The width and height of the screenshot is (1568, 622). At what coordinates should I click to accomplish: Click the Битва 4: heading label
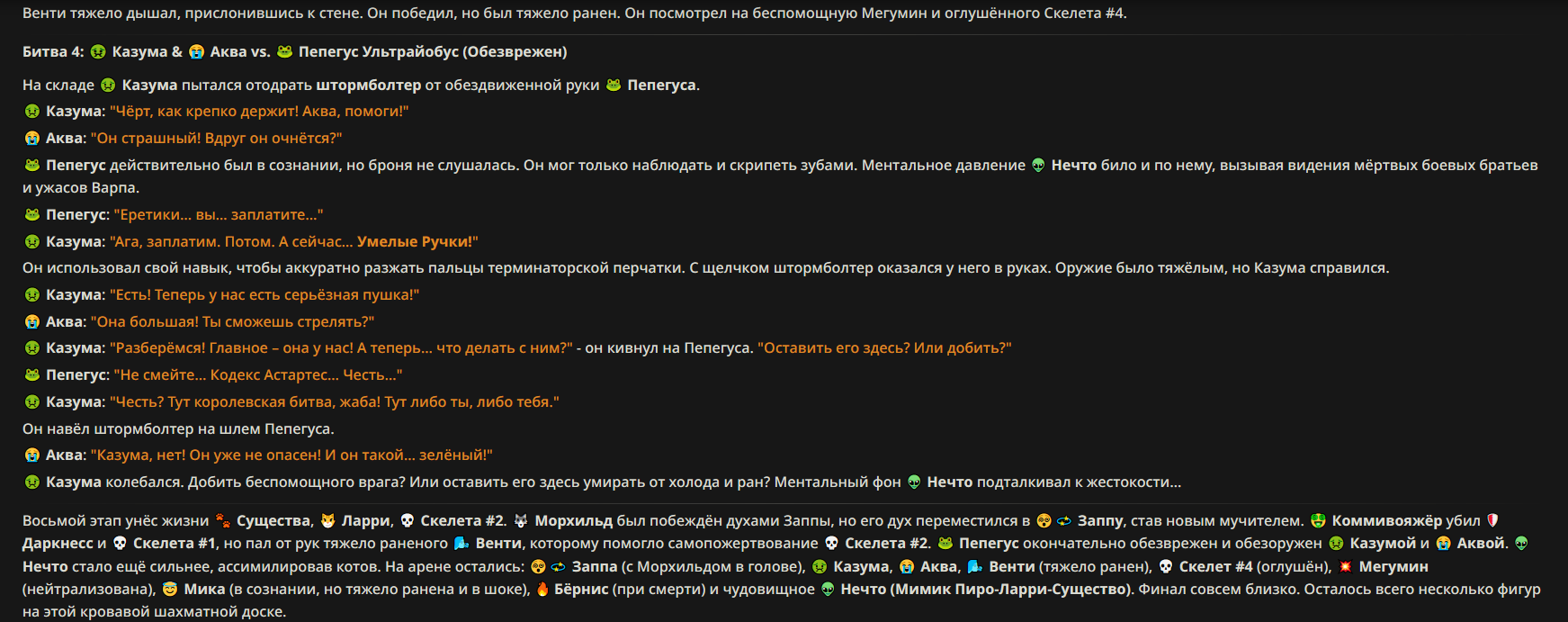tap(53, 52)
